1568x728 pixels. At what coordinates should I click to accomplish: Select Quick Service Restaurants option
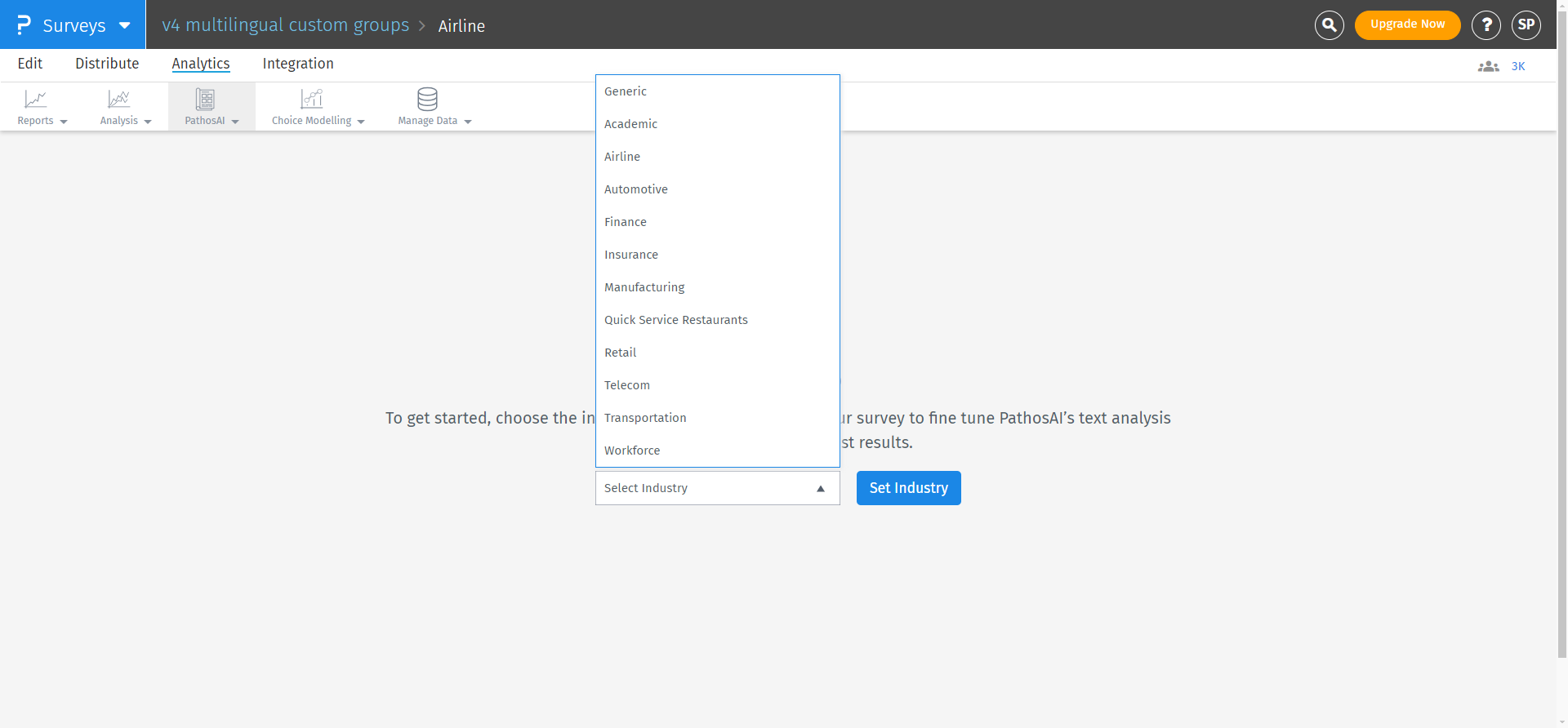click(675, 320)
